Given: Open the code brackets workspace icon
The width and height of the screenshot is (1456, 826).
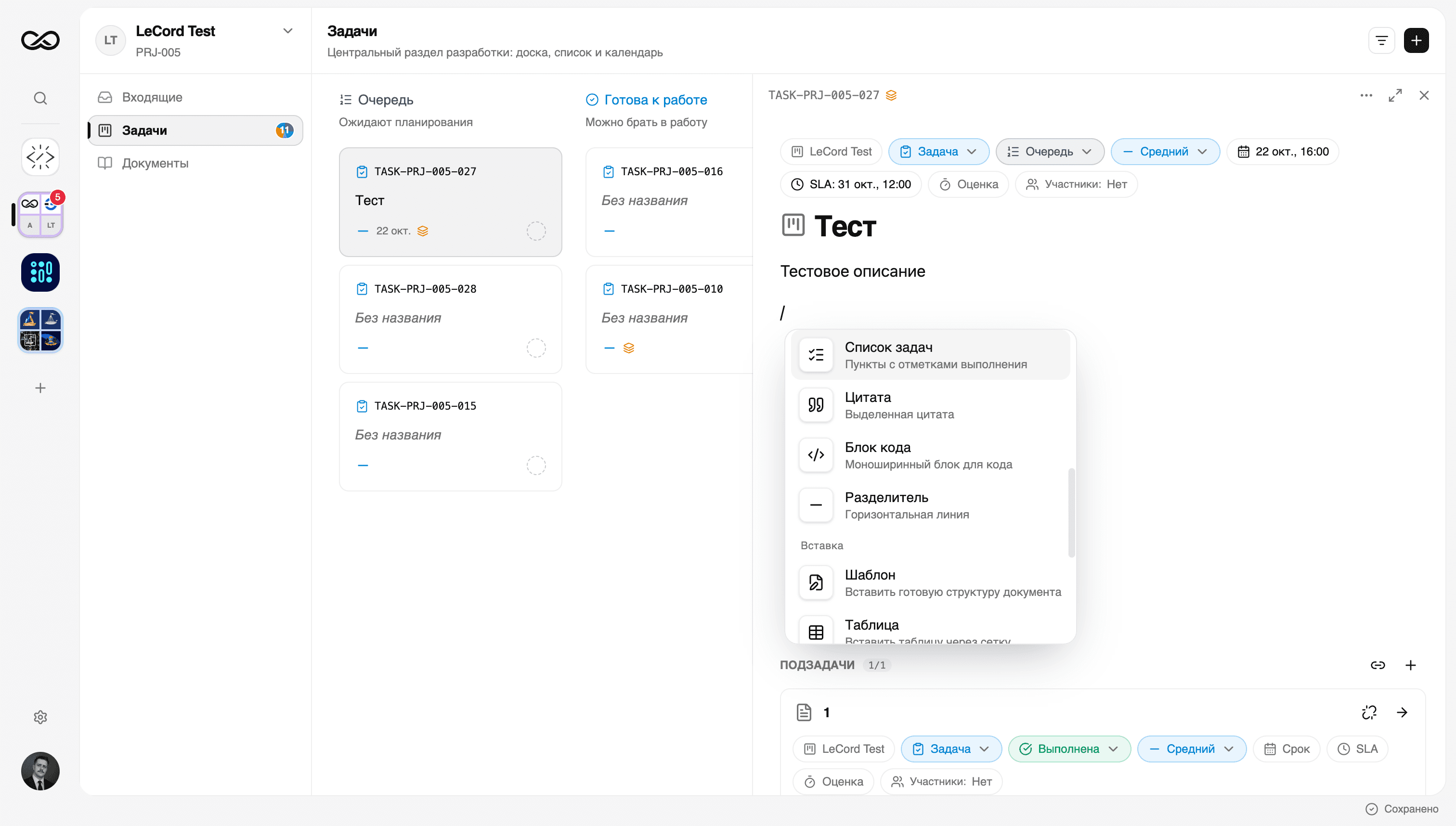Looking at the screenshot, I should [40, 156].
